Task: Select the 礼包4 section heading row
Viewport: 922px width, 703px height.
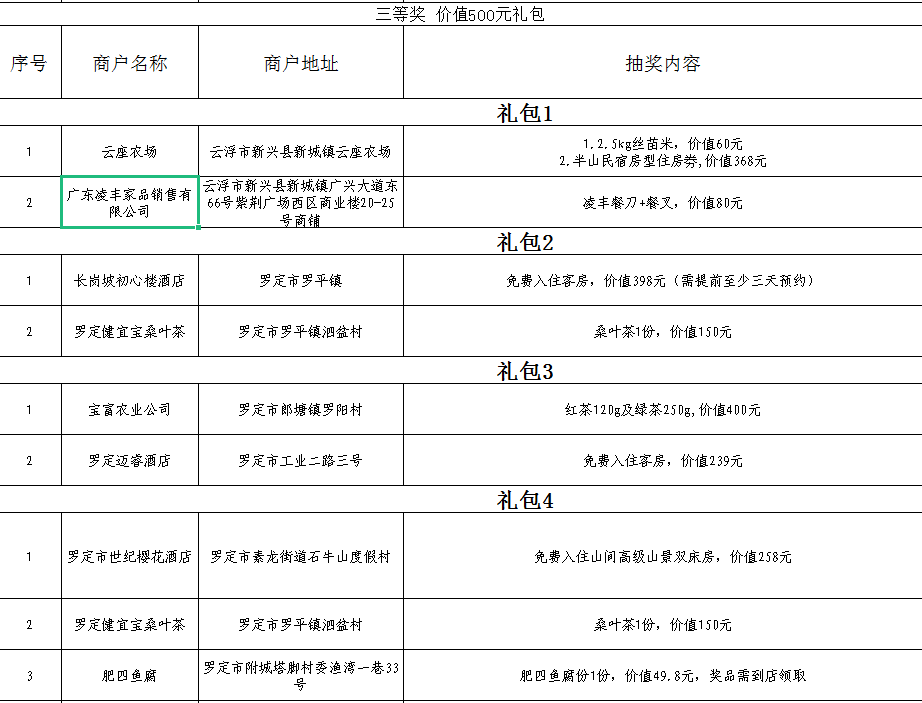Action: pos(524,501)
